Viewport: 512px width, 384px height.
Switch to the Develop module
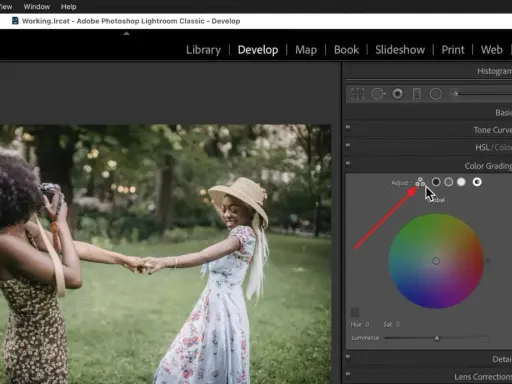(x=258, y=50)
